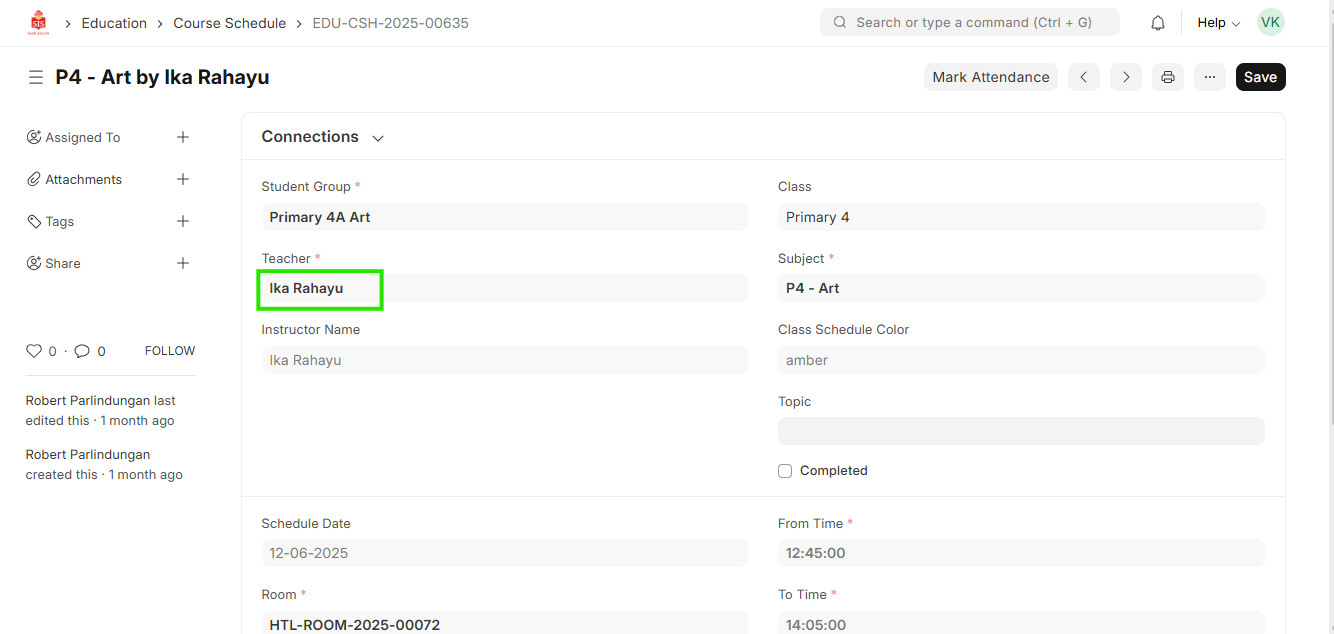
Task: Save the course schedule
Action: [1260, 77]
